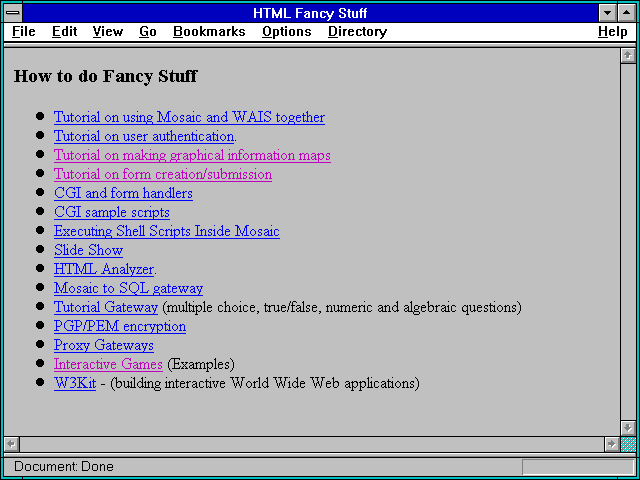This screenshot has height=480, width=640.
Task: Click the horizontal scrollbar right arrow
Action: point(611,444)
